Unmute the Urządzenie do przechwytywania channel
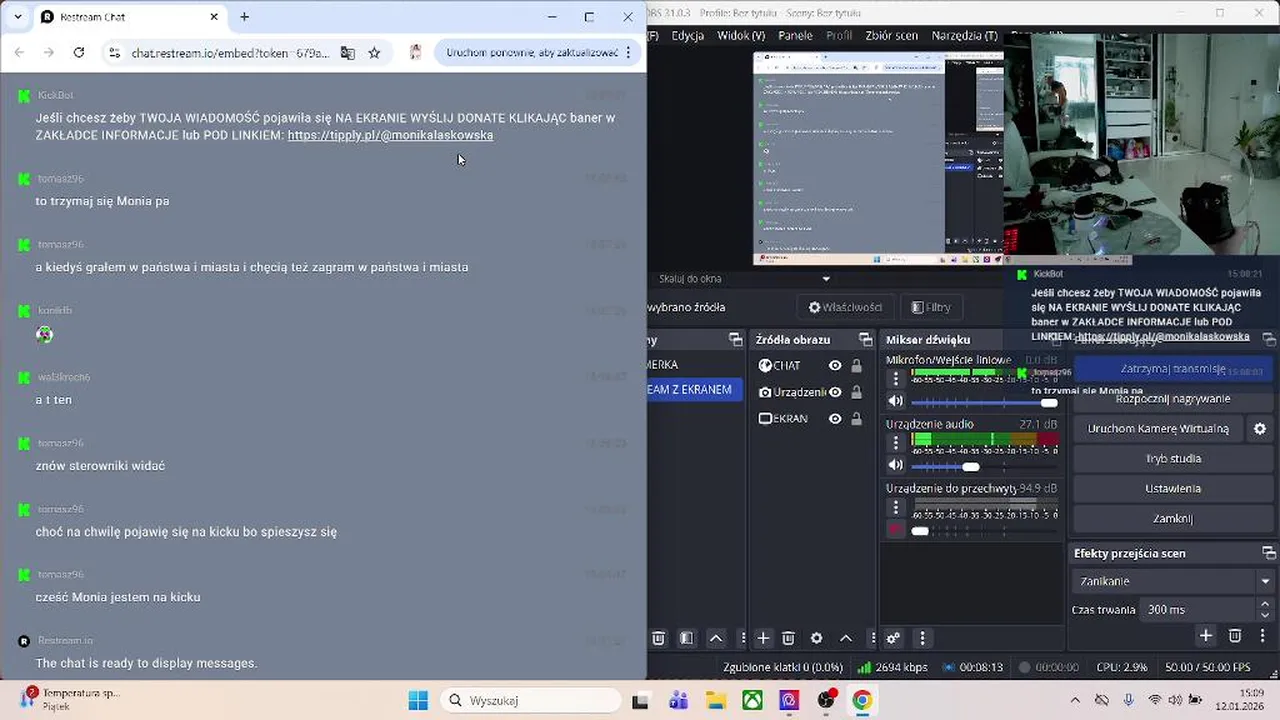Viewport: 1280px width, 720px height. coord(896,530)
